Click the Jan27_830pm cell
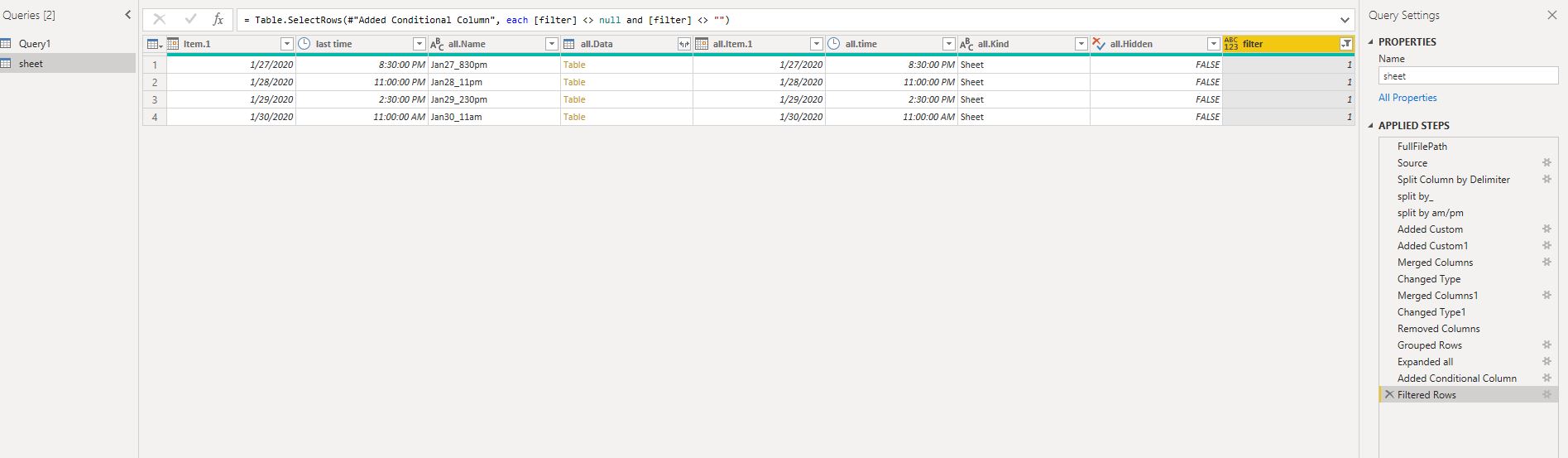The width and height of the screenshot is (1568, 458). 494,65
